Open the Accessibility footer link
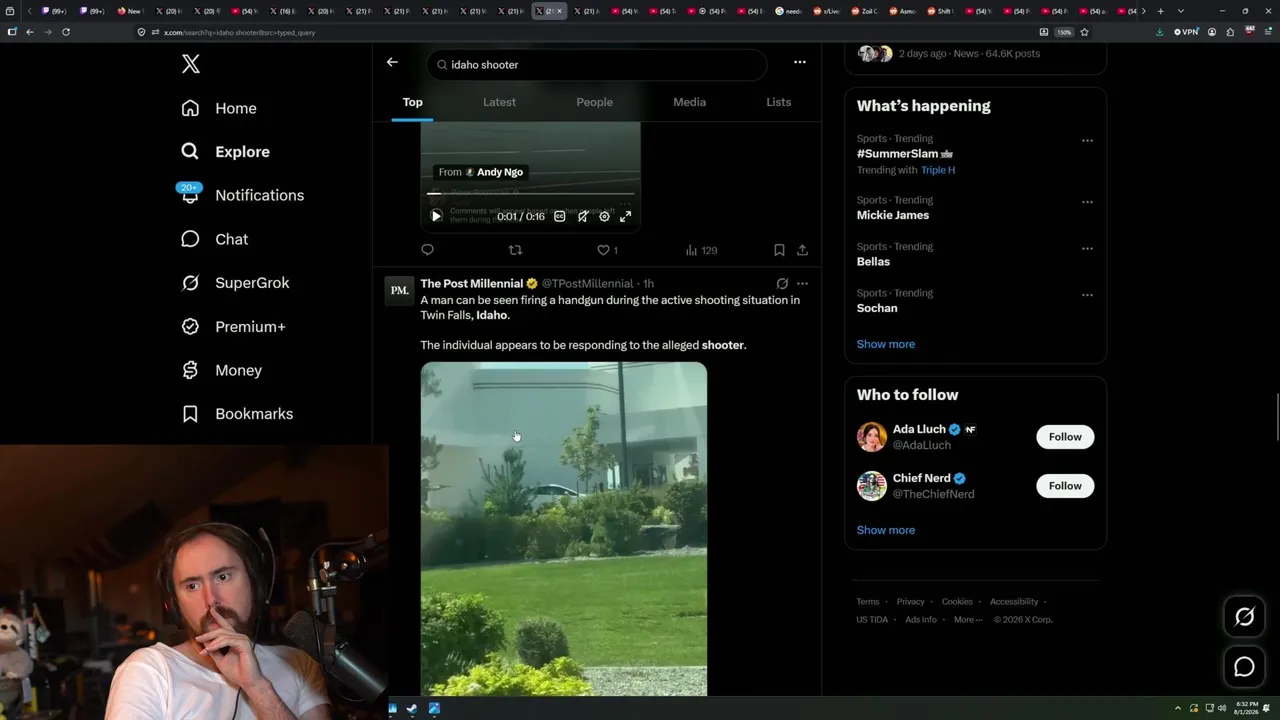 1014,602
